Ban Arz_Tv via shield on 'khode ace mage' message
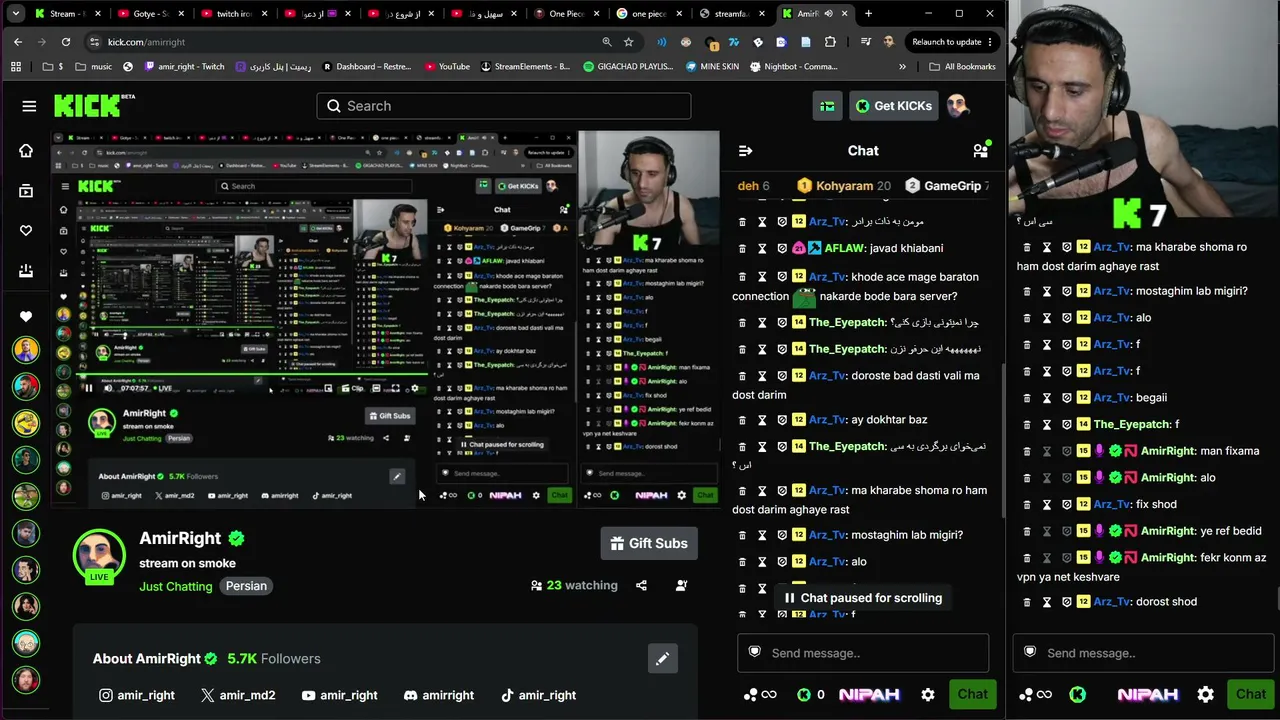 click(782, 277)
